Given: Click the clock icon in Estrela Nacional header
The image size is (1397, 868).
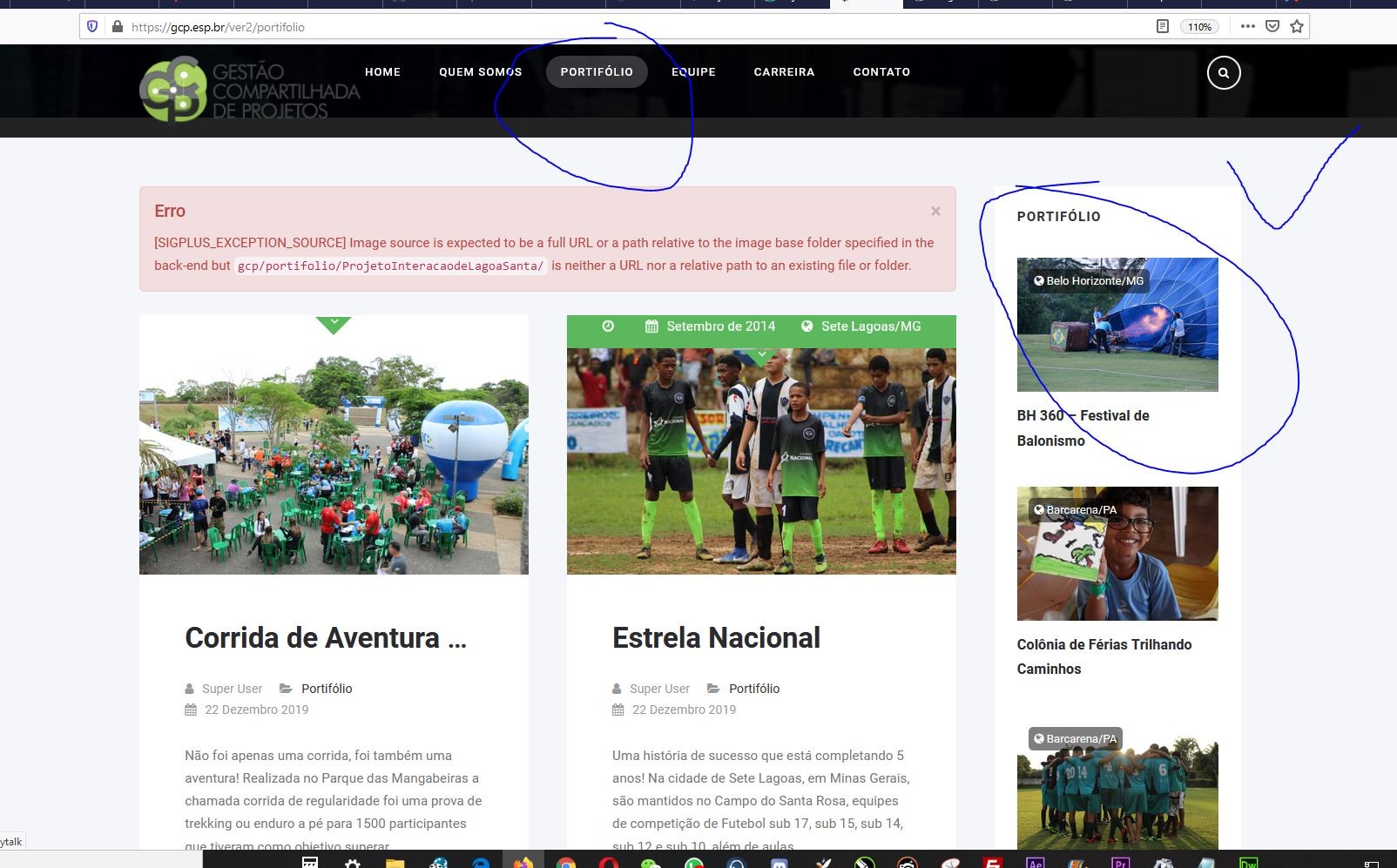Looking at the screenshot, I should coord(608,326).
